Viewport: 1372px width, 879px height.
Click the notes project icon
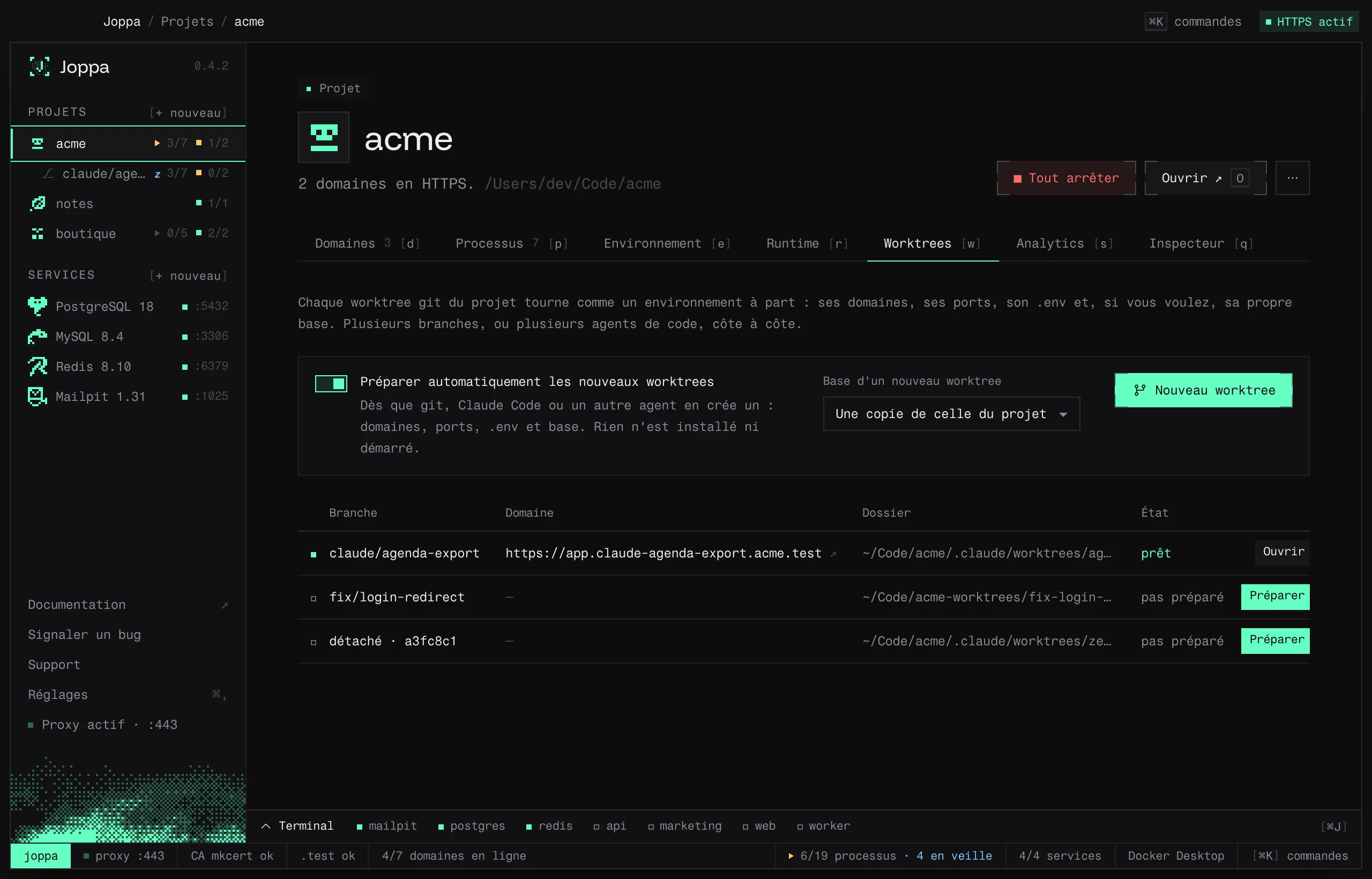[x=38, y=203]
